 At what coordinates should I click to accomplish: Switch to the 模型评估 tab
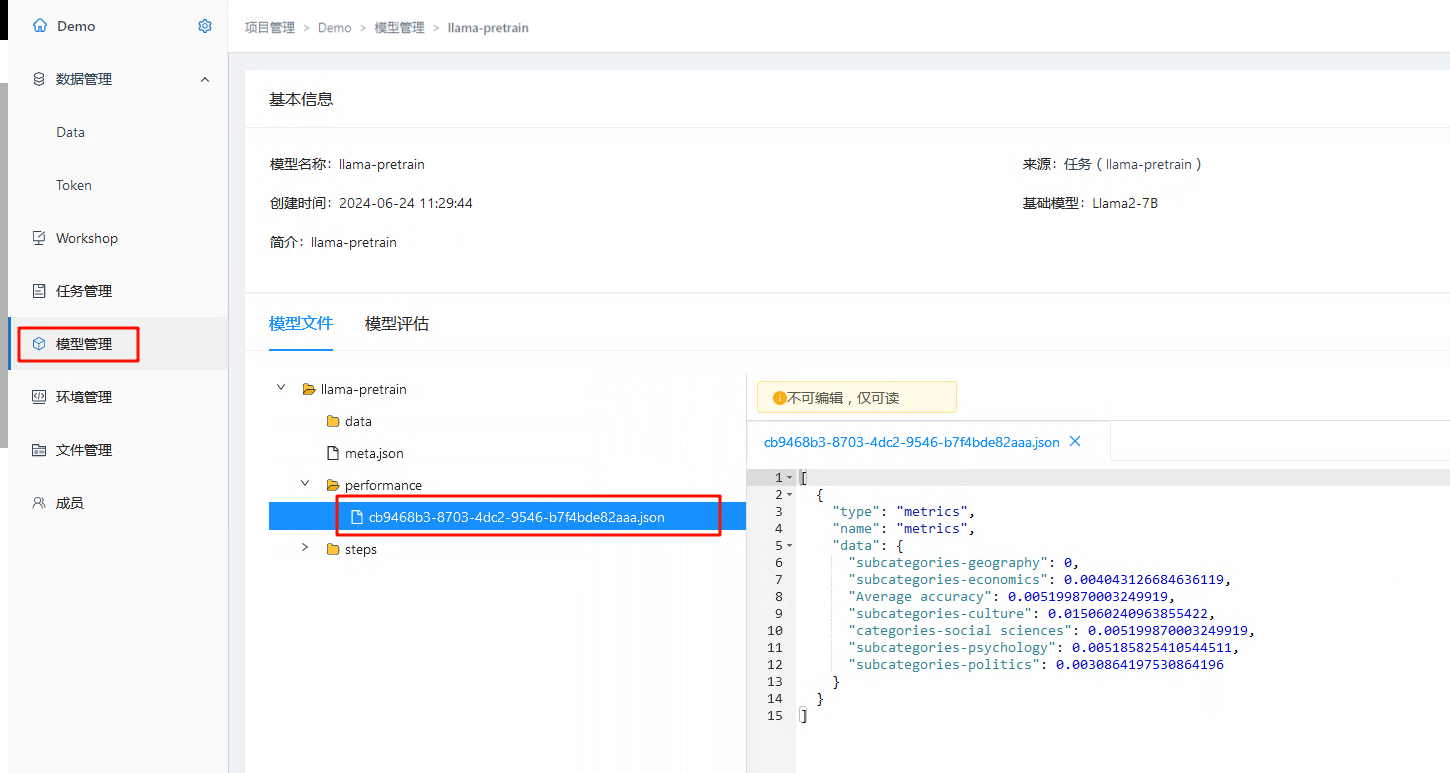tap(397, 324)
